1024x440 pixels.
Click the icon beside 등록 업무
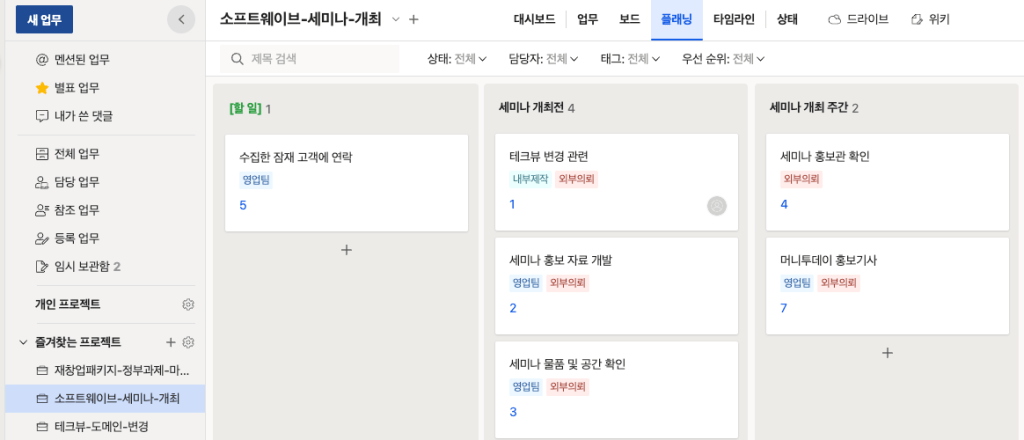pos(42,238)
